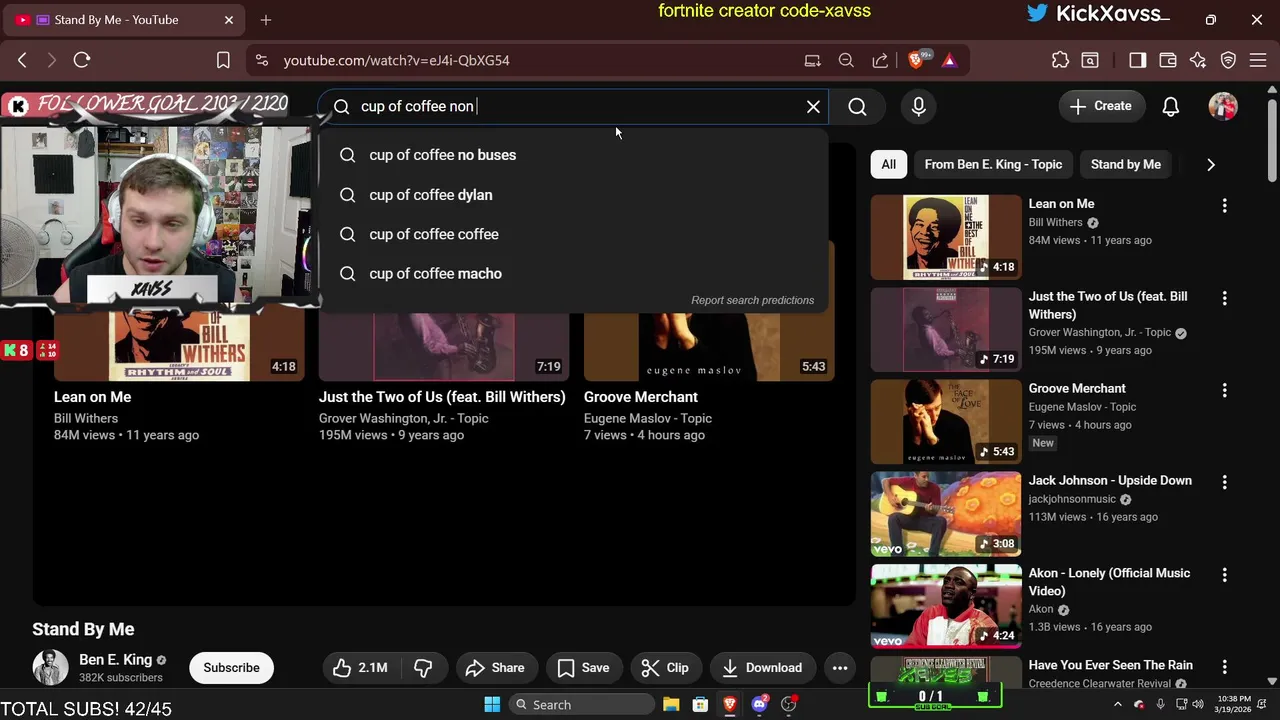1280x720 pixels.
Task: Open browser main hamburger menu
Action: click(x=1260, y=60)
